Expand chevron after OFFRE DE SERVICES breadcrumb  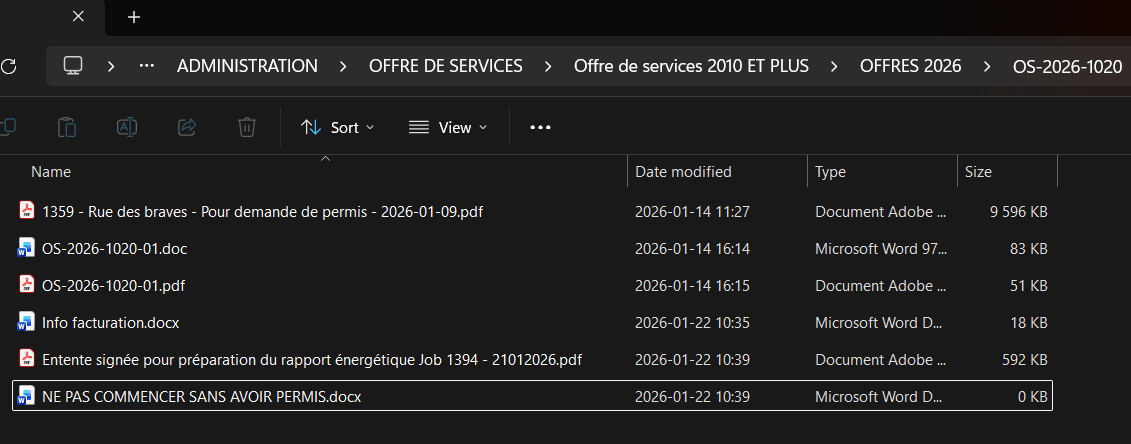pyautogui.click(x=548, y=66)
